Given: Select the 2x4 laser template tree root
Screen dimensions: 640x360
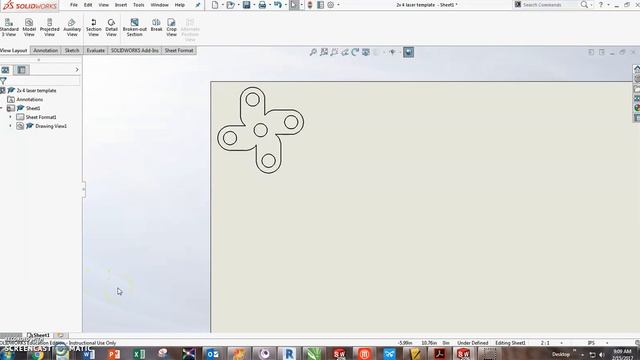Looking at the screenshot, I should 36,91.
